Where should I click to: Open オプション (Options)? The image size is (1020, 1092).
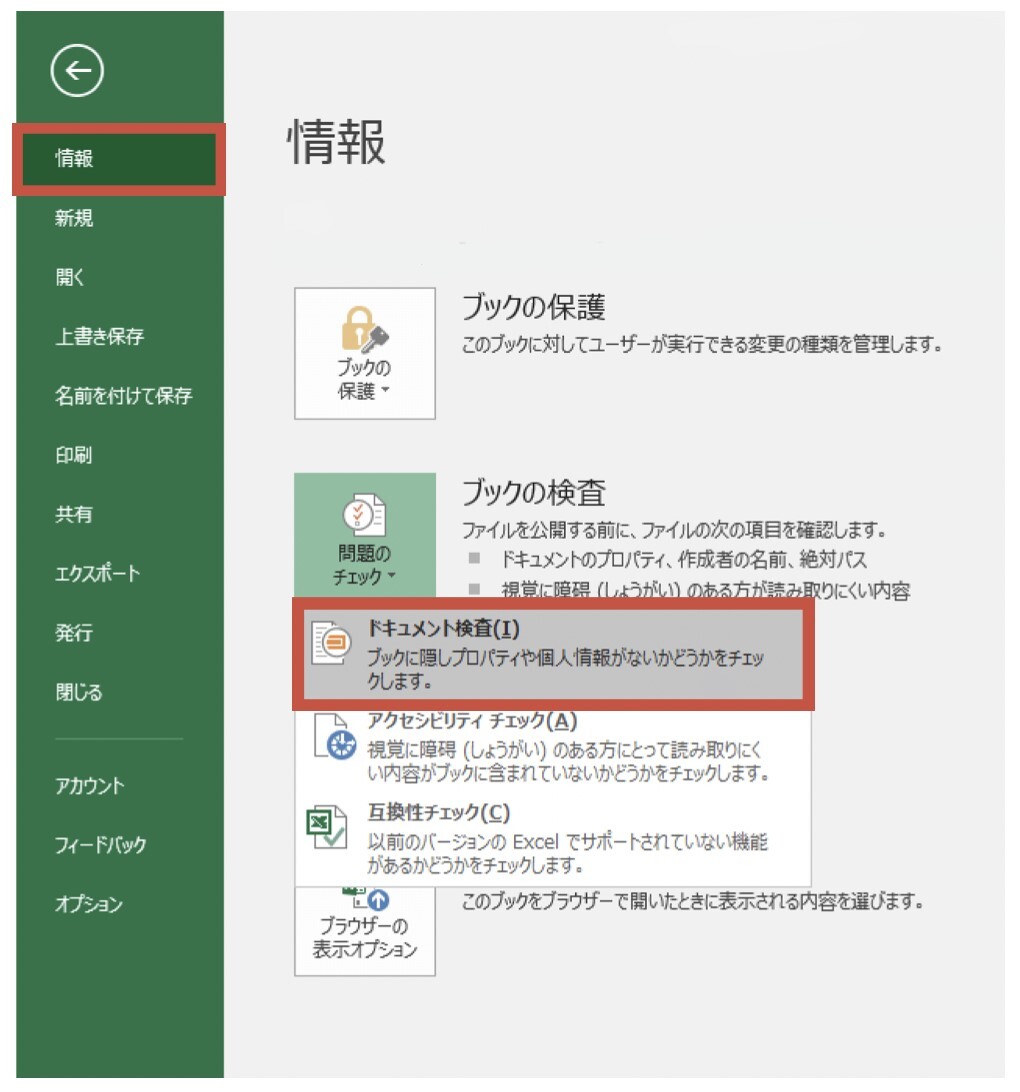point(77,904)
